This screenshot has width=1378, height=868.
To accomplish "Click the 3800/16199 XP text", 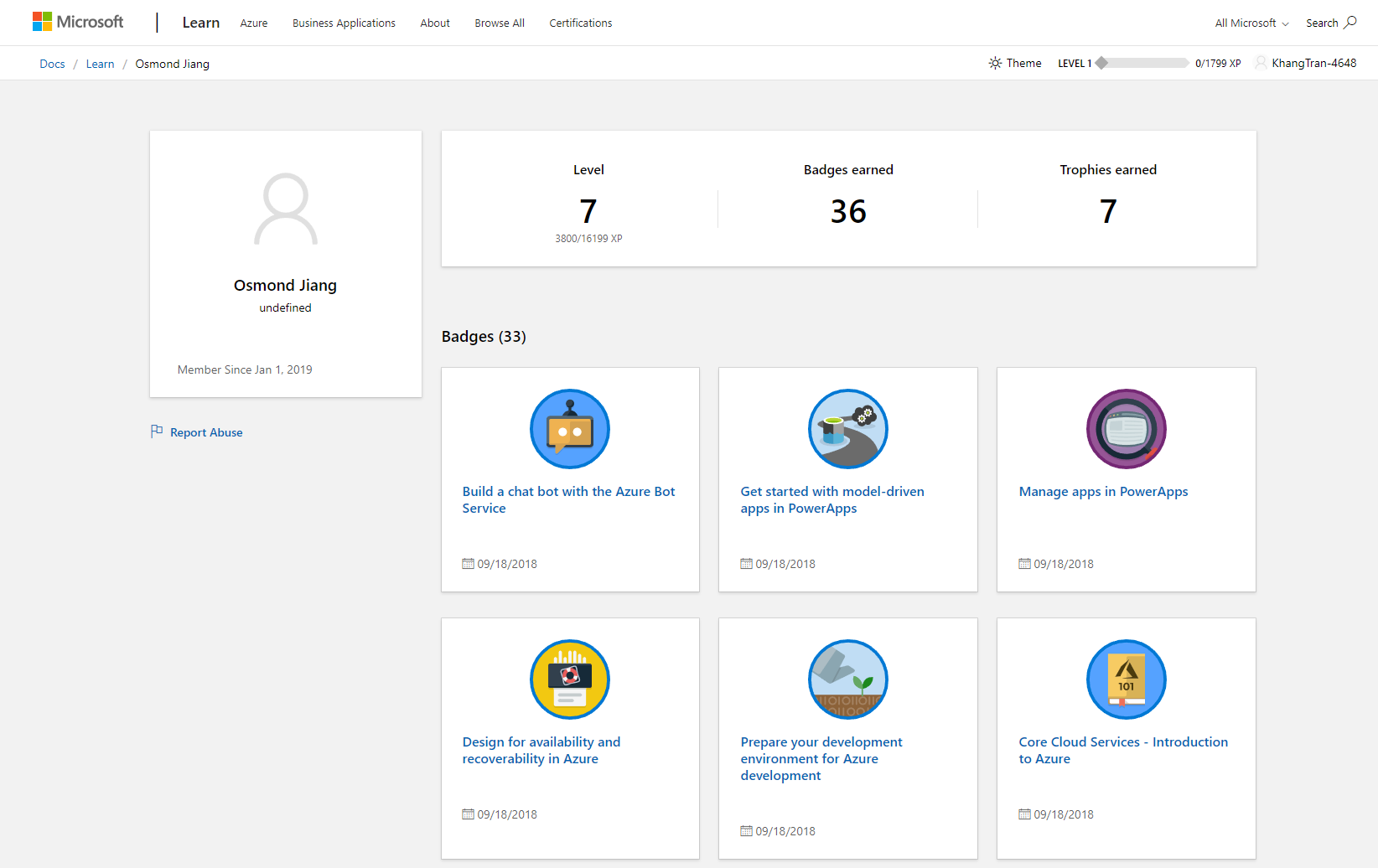I will click(x=588, y=239).
